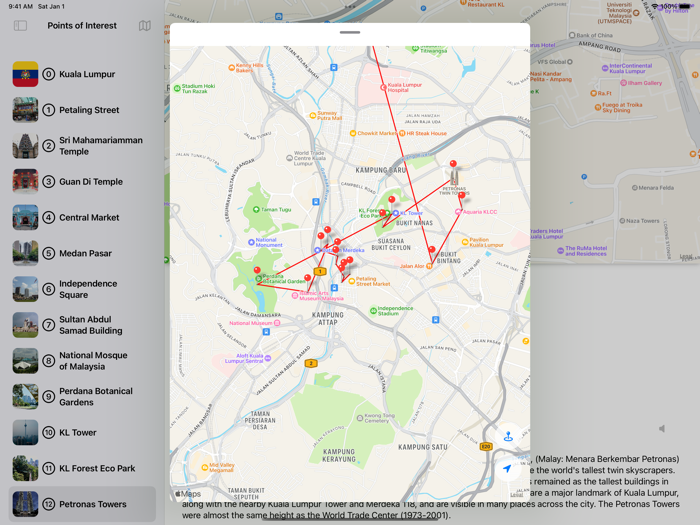
Task: Tap the battery indicator in status bar
Action: (x=685, y=6)
